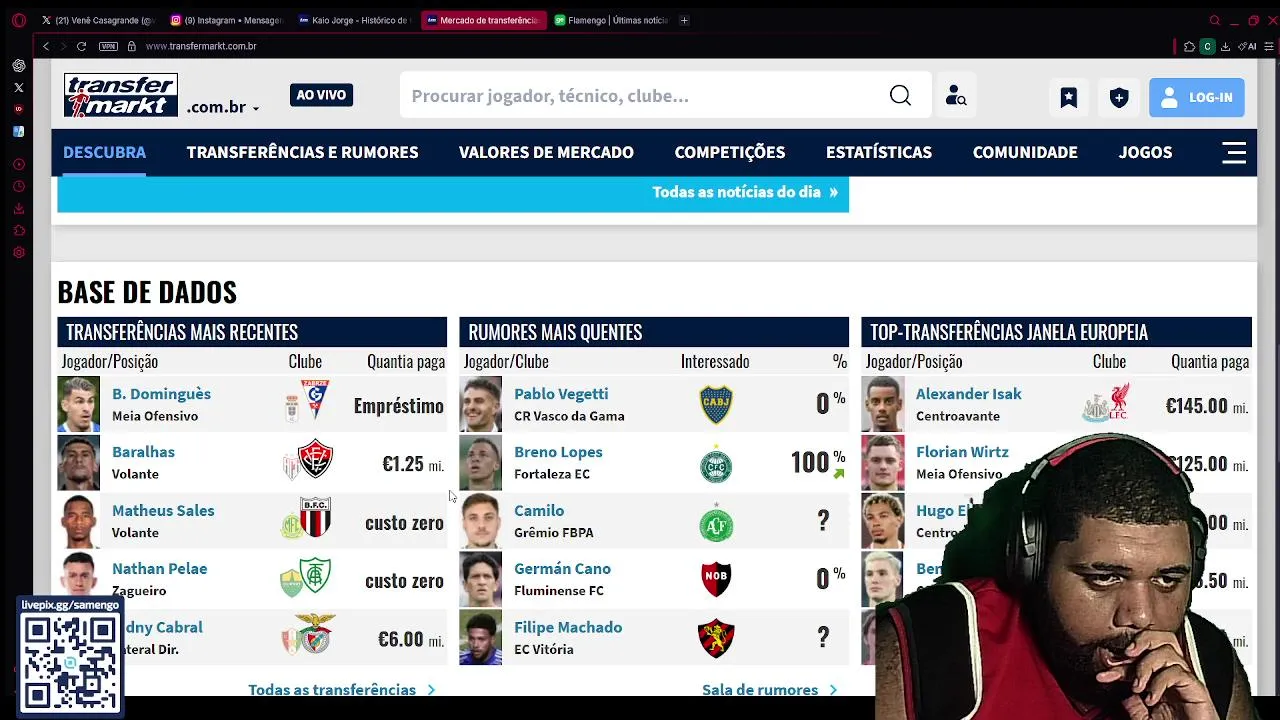This screenshot has width=1280, height=720.
Task: Click Coritiba crest next to Breno Lopes
Action: 716,464
